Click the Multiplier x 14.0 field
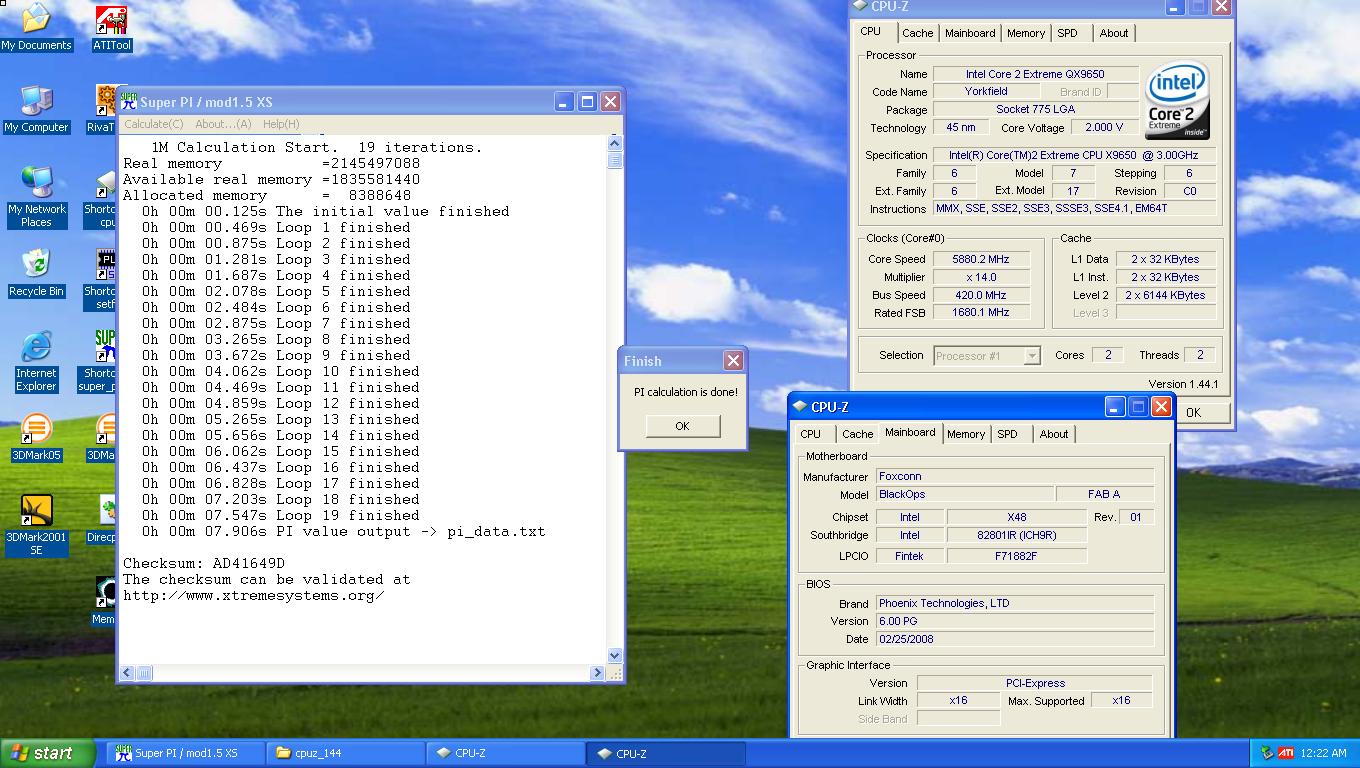The image size is (1360, 768). (x=980, y=277)
